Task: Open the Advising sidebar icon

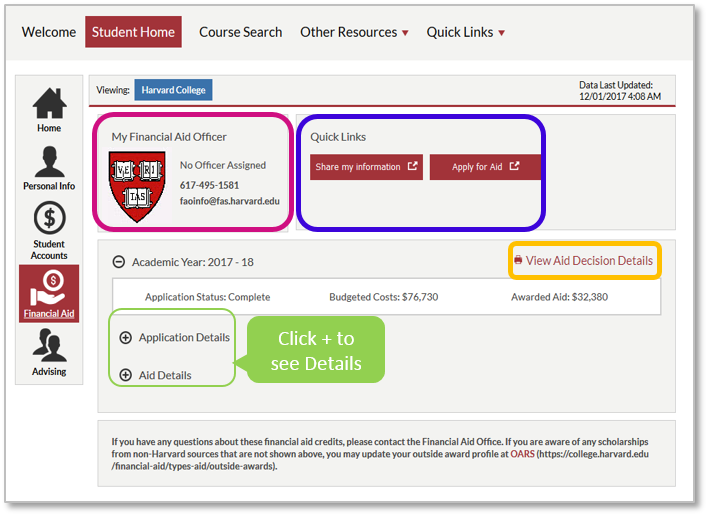Action: click(49, 346)
